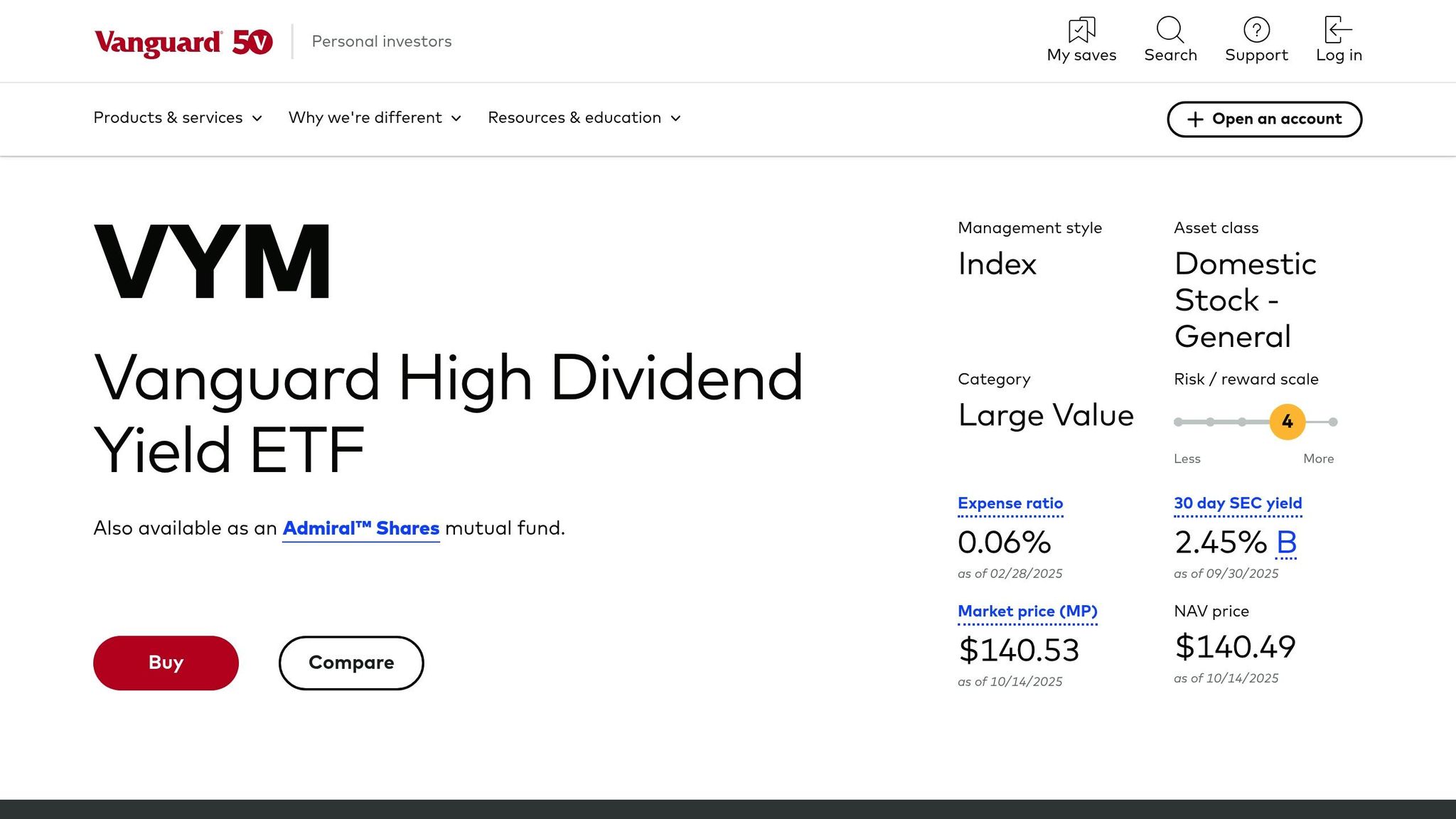Screen dimensions: 1456x819
Task: Click the Less label under risk scale
Action: [x=1187, y=459]
